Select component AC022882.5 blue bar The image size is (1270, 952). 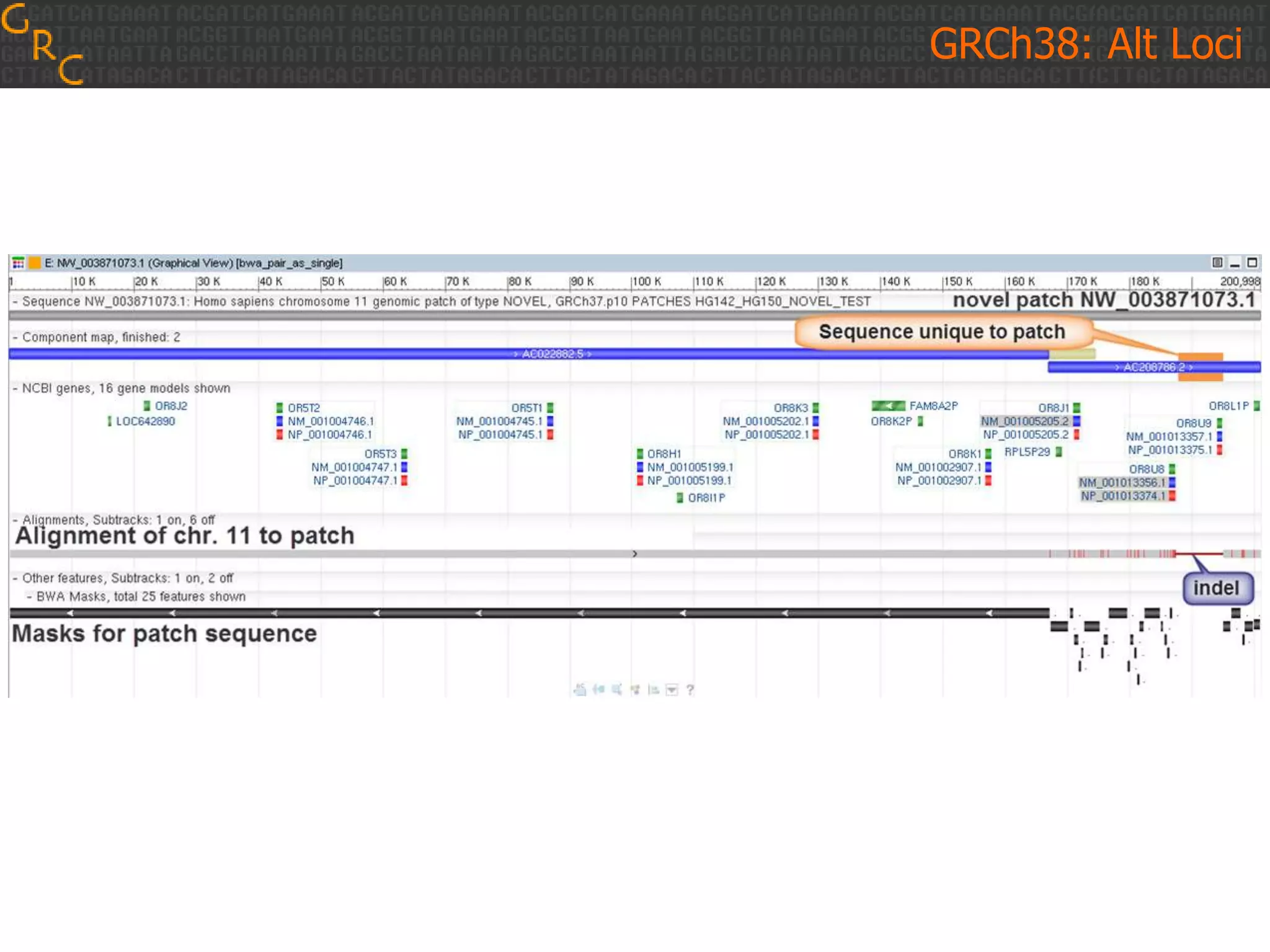[528, 354]
